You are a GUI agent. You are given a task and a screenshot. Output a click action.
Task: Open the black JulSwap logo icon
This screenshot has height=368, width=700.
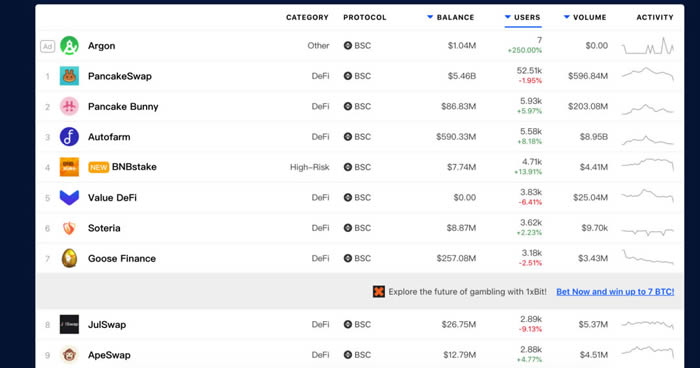click(69, 324)
